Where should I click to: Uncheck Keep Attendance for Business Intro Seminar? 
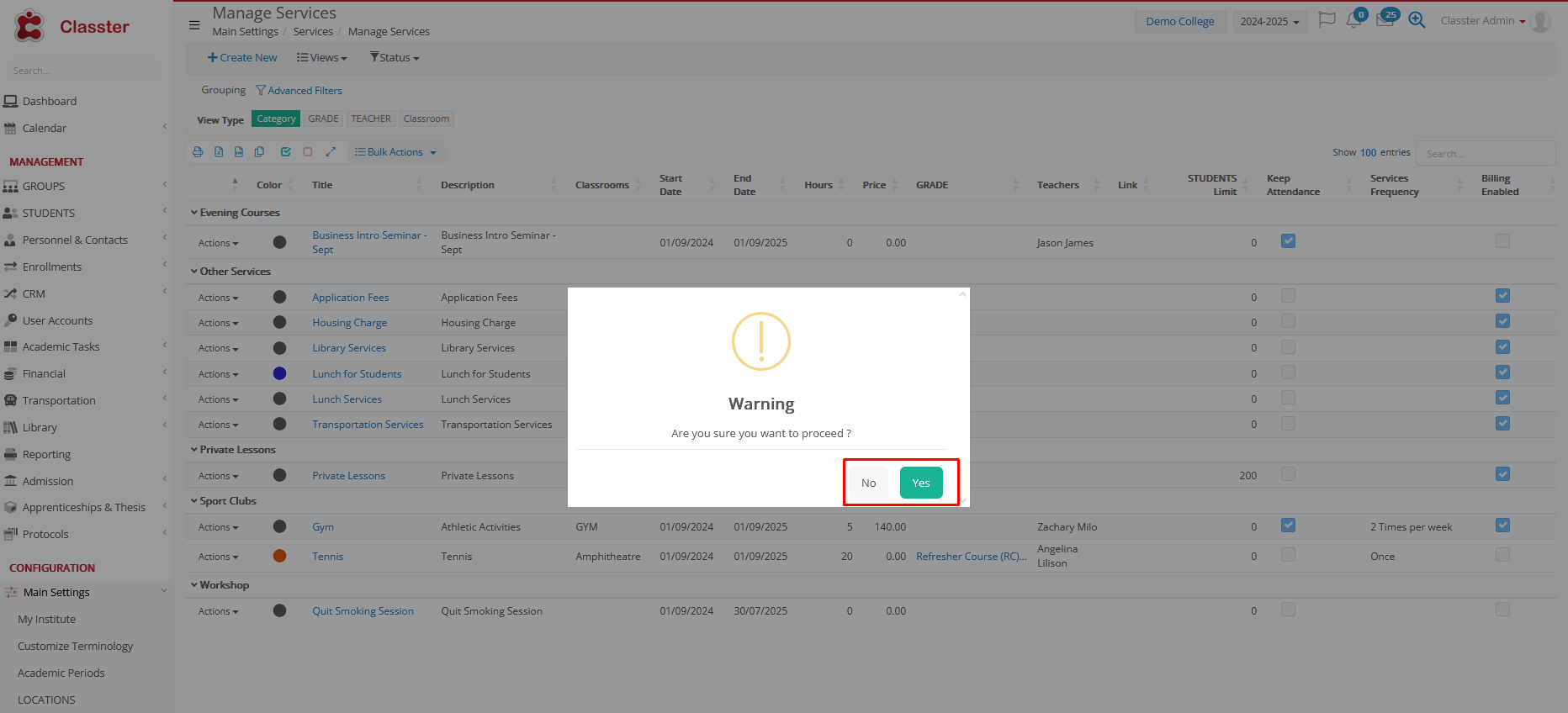click(x=1288, y=241)
